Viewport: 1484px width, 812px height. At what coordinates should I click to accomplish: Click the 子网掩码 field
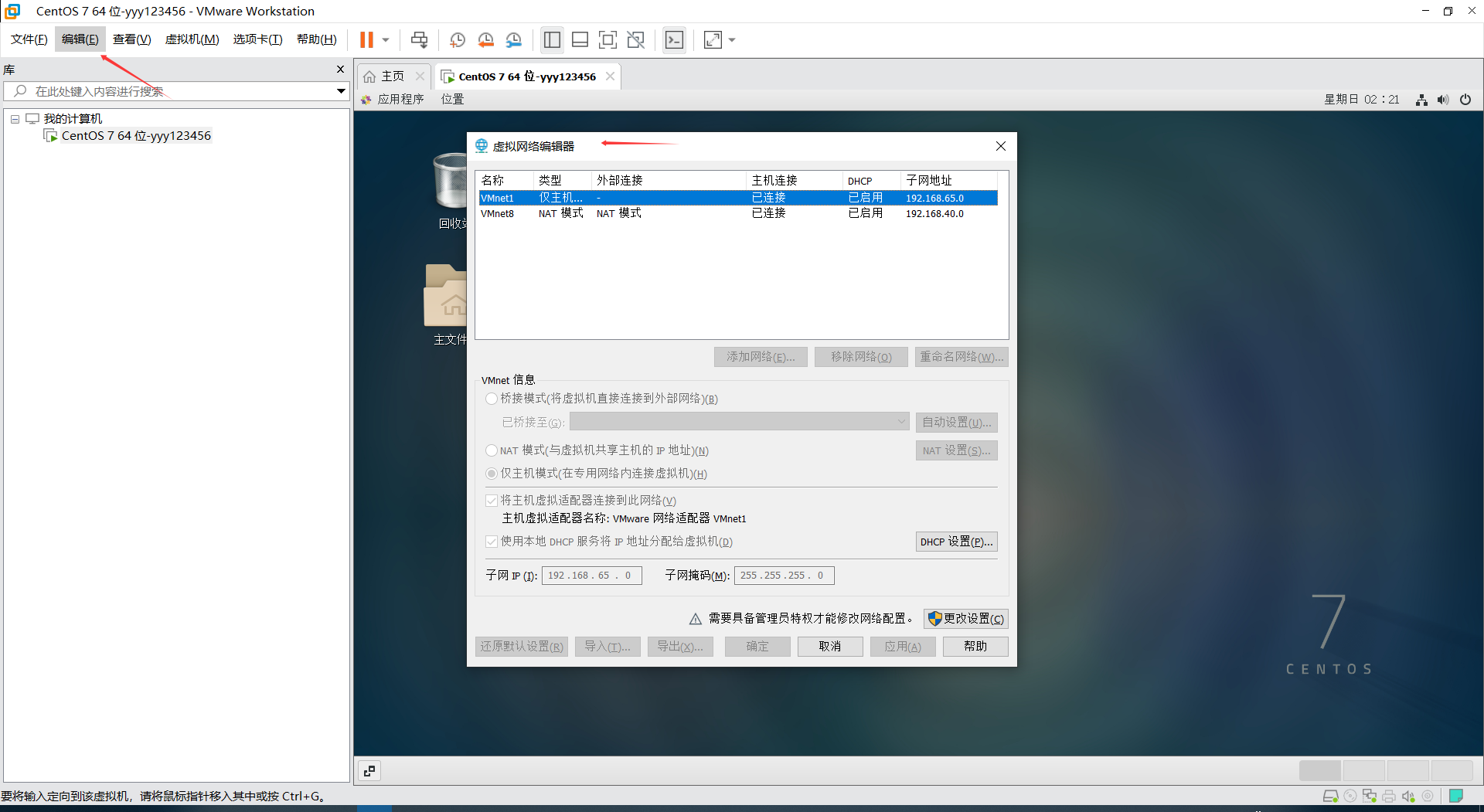point(785,576)
